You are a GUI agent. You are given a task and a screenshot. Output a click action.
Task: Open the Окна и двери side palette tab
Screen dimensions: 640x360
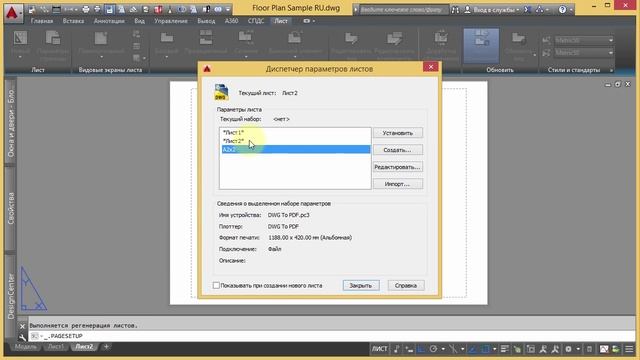11,121
